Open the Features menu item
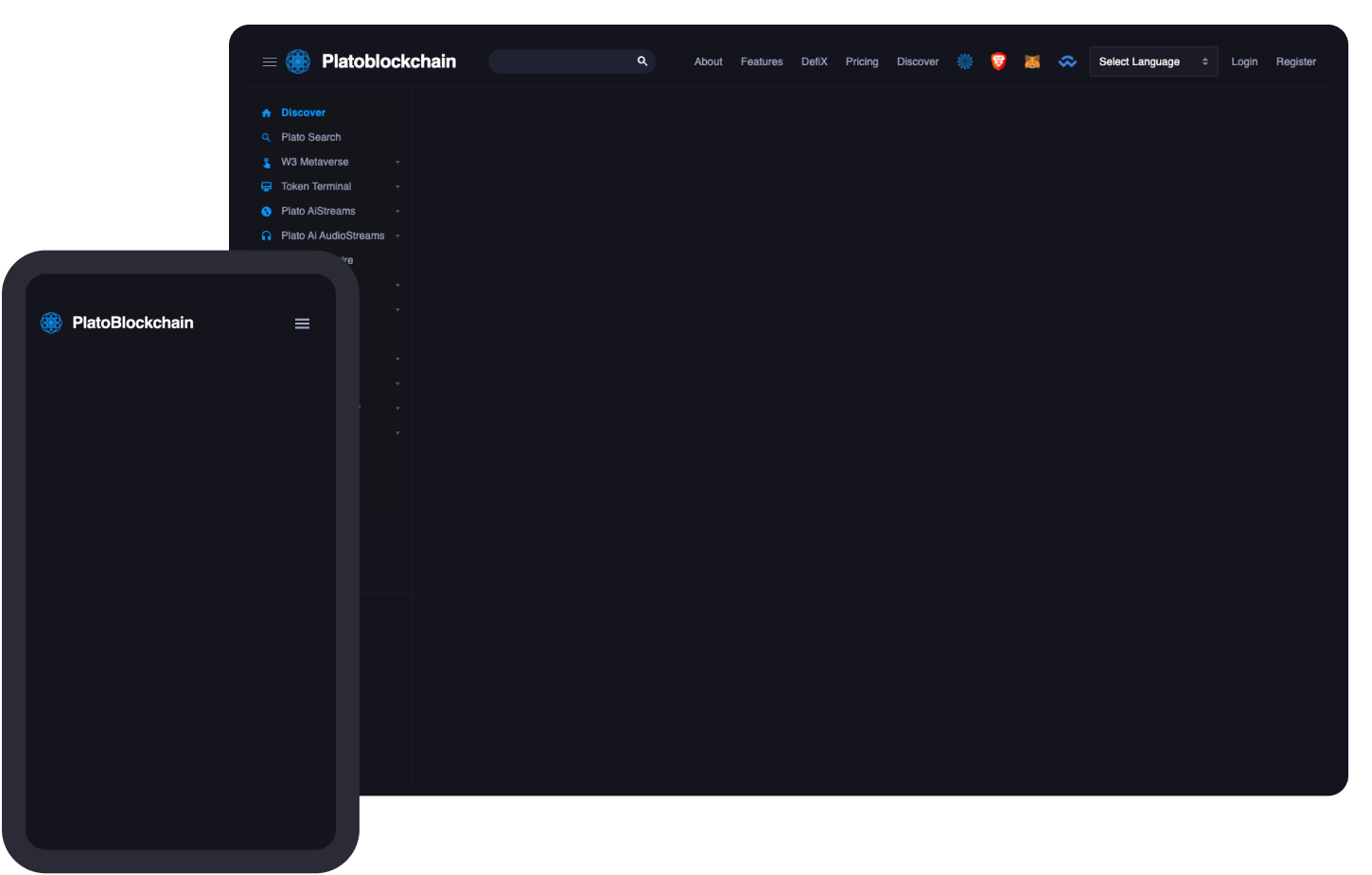 (x=762, y=61)
